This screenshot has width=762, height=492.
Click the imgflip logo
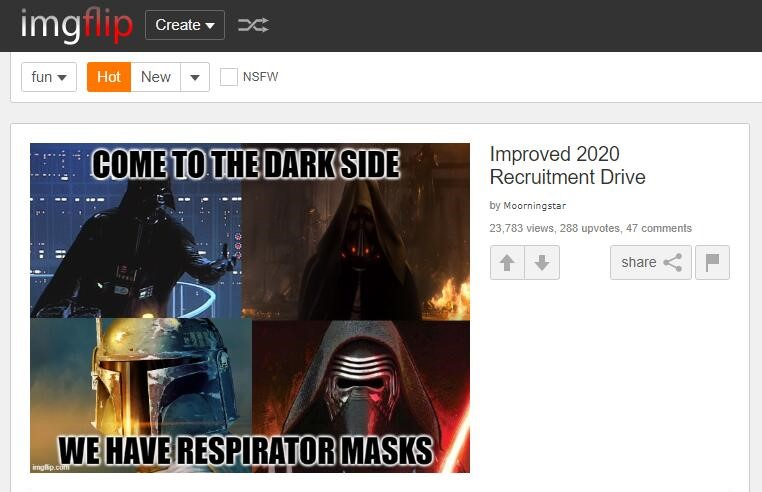click(76, 25)
